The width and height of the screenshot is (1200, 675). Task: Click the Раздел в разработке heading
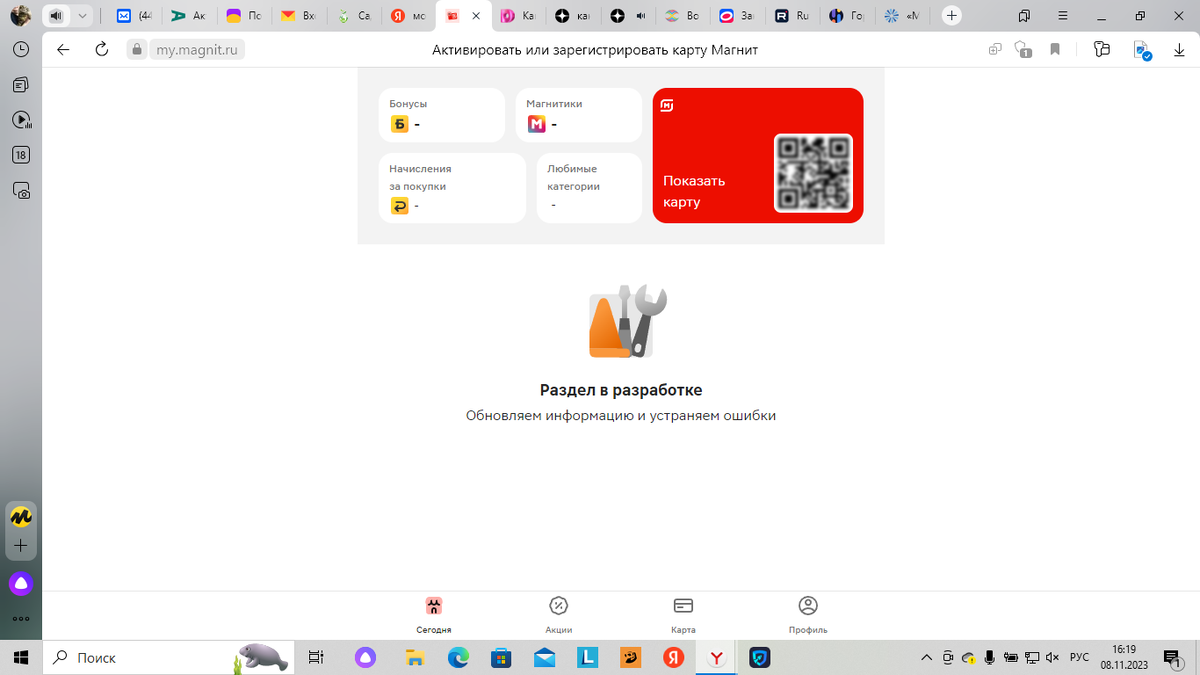(x=621, y=390)
